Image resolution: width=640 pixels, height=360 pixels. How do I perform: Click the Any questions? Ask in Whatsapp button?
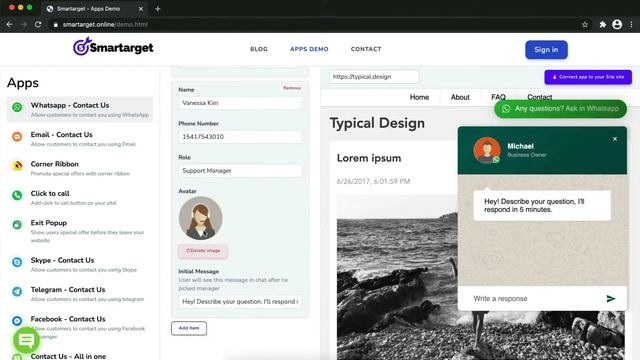click(x=560, y=109)
